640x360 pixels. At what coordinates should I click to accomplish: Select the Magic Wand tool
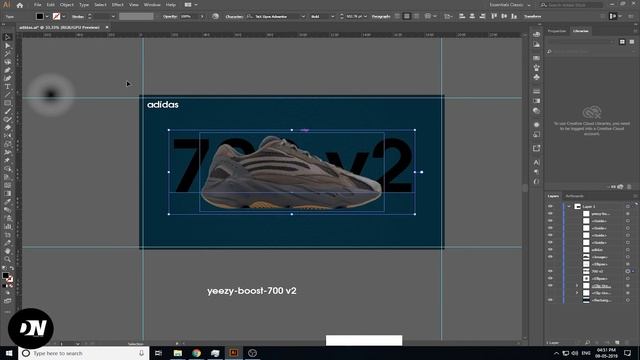coord(7,53)
